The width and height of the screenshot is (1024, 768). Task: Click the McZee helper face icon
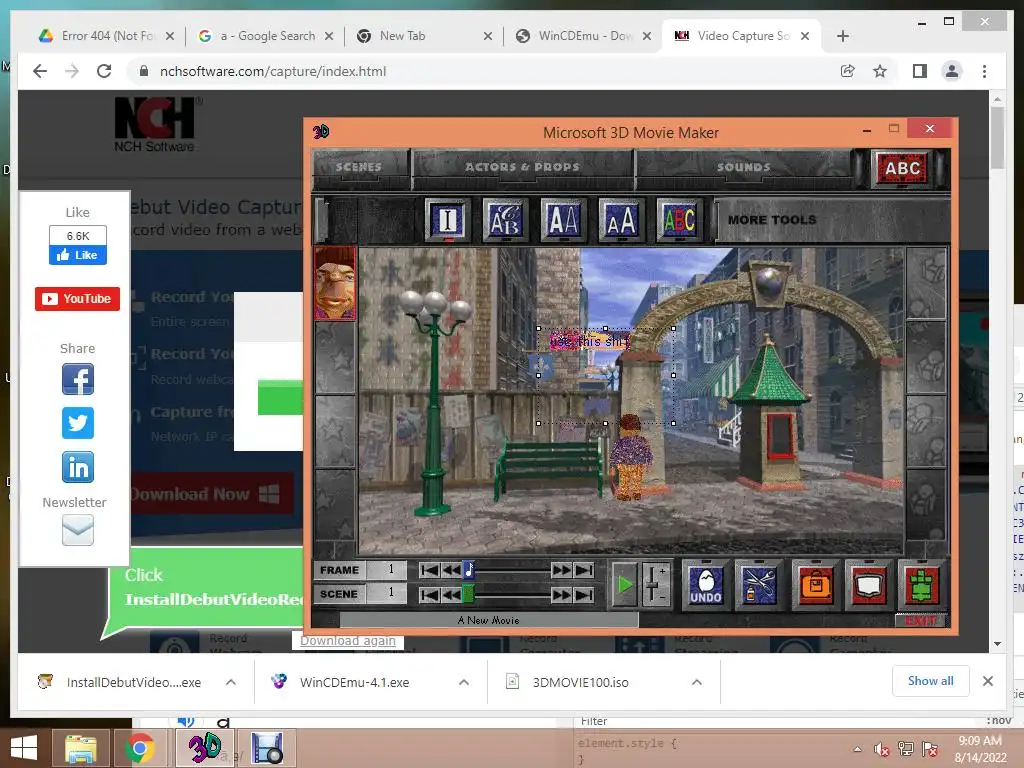click(x=336, y=283)
